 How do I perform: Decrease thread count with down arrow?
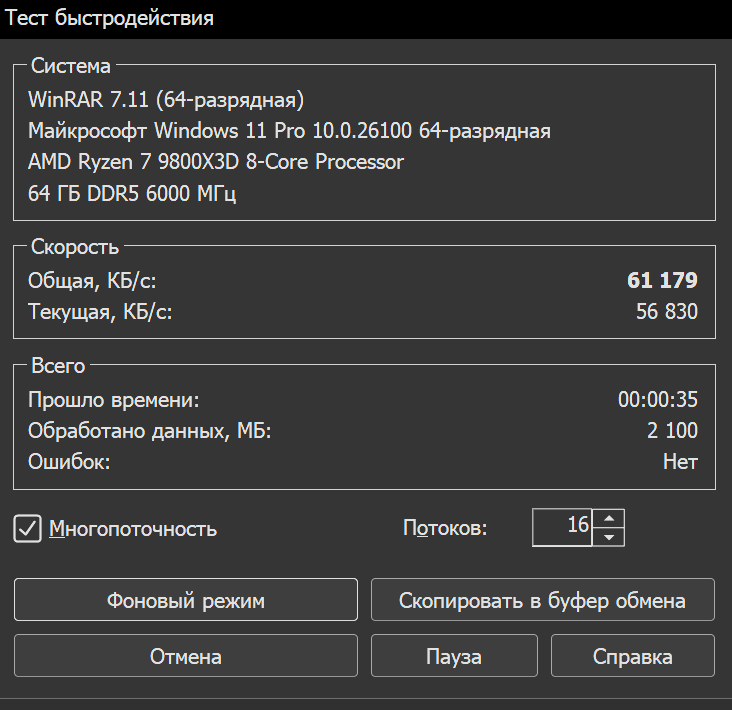pos(608,537)
